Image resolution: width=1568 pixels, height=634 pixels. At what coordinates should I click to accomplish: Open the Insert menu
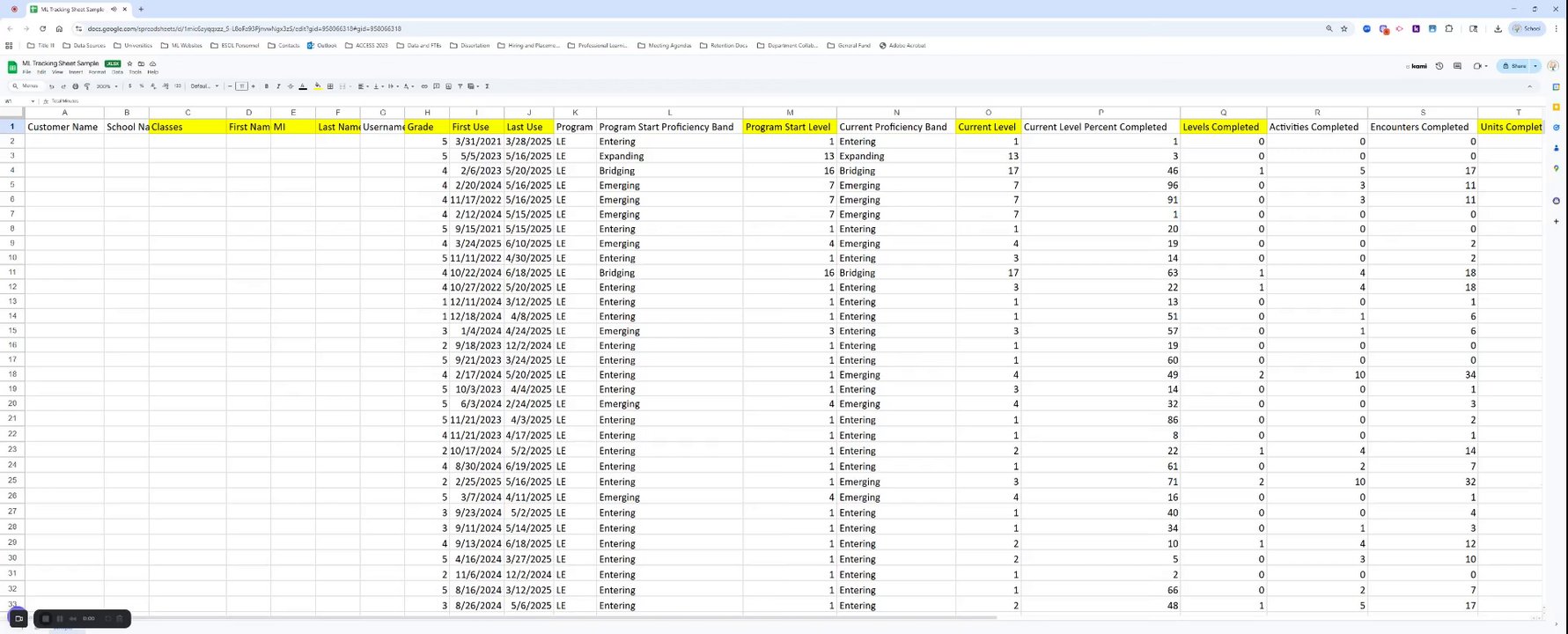76,72
